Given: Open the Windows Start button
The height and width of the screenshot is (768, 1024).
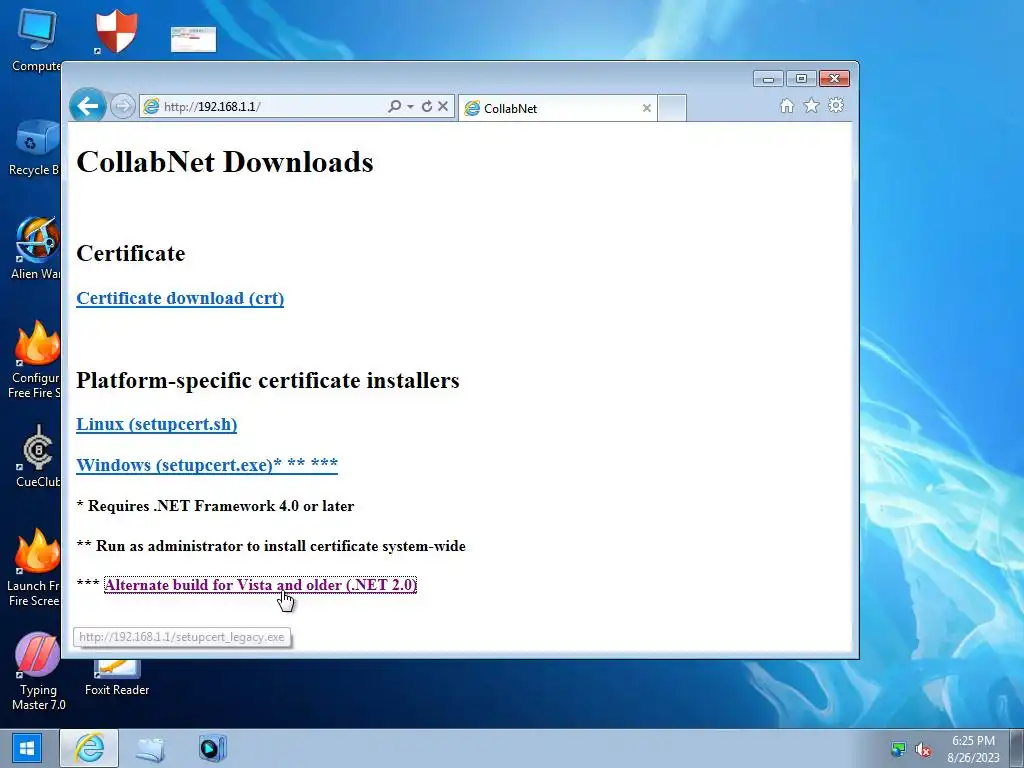Looking at the screenshot, I should (27, 748).
